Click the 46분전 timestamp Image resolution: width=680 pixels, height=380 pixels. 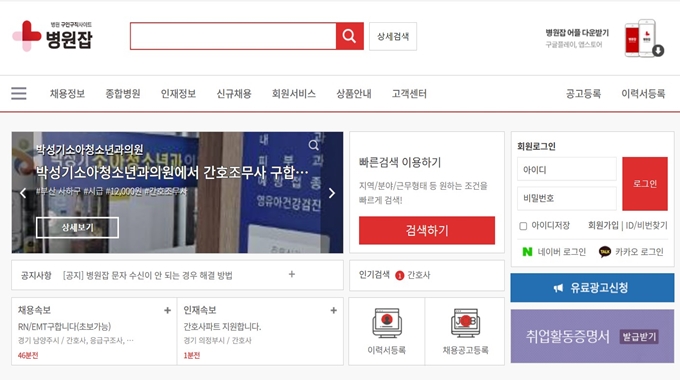tap(28, 355)
